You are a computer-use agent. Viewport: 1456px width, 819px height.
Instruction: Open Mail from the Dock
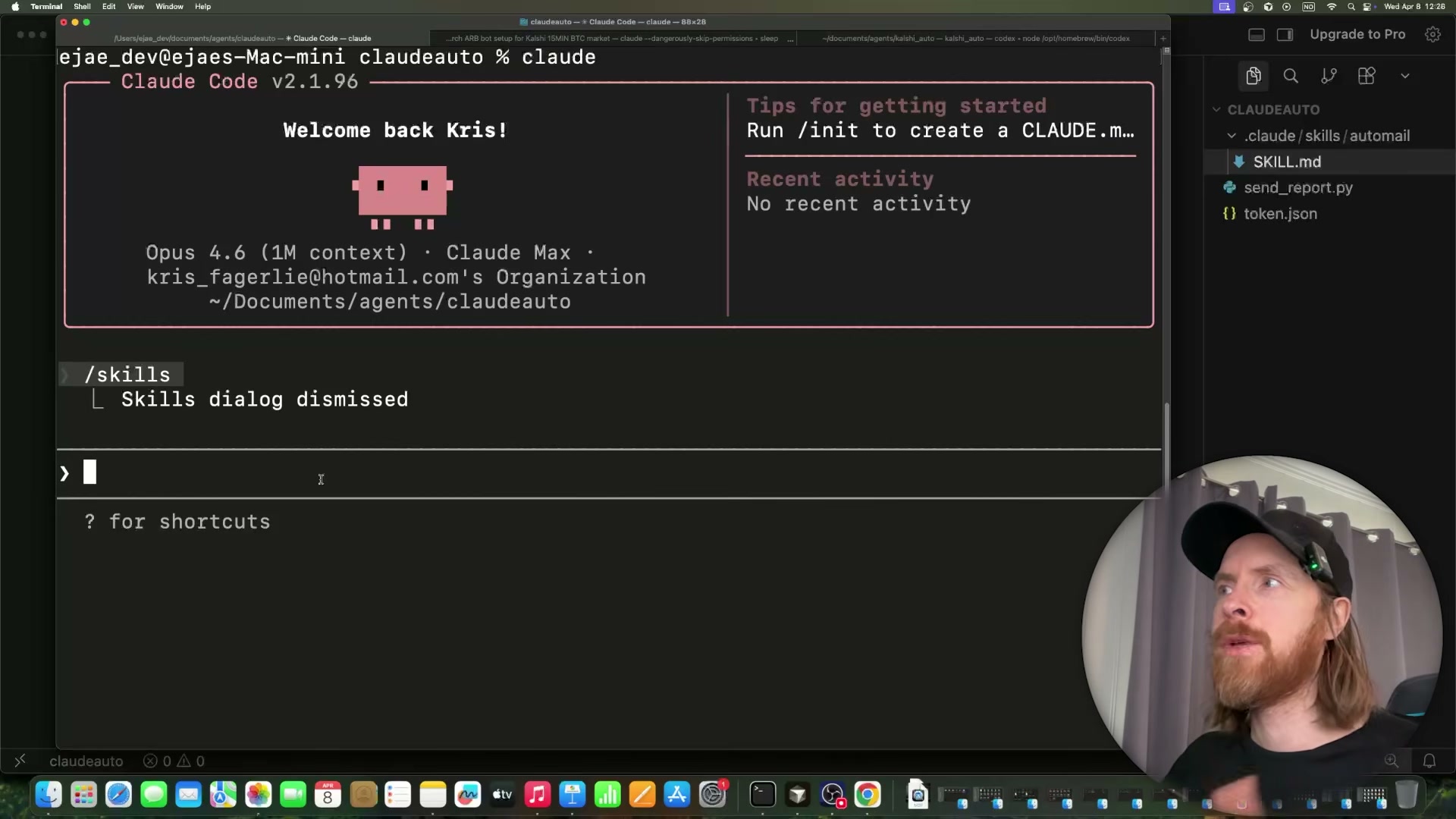[188, 795]
